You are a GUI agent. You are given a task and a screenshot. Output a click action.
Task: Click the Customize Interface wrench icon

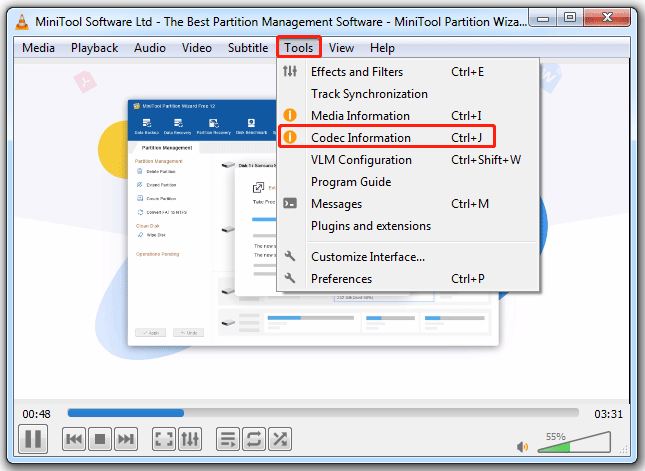click(x=290, y=256)
